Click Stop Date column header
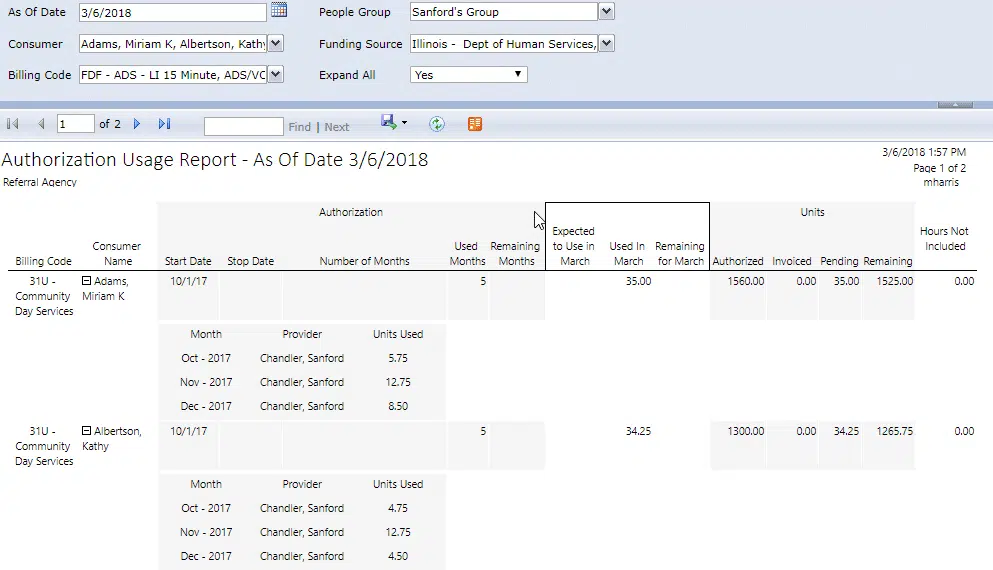 pyautogui.click(x=251, y=262)
